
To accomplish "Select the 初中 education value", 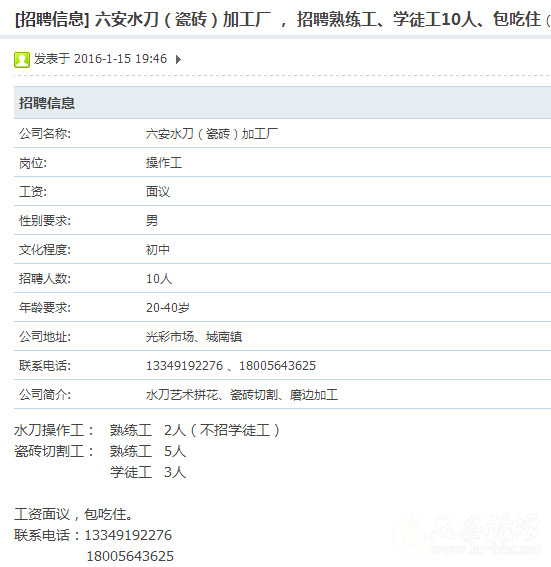I will point(158,250).
